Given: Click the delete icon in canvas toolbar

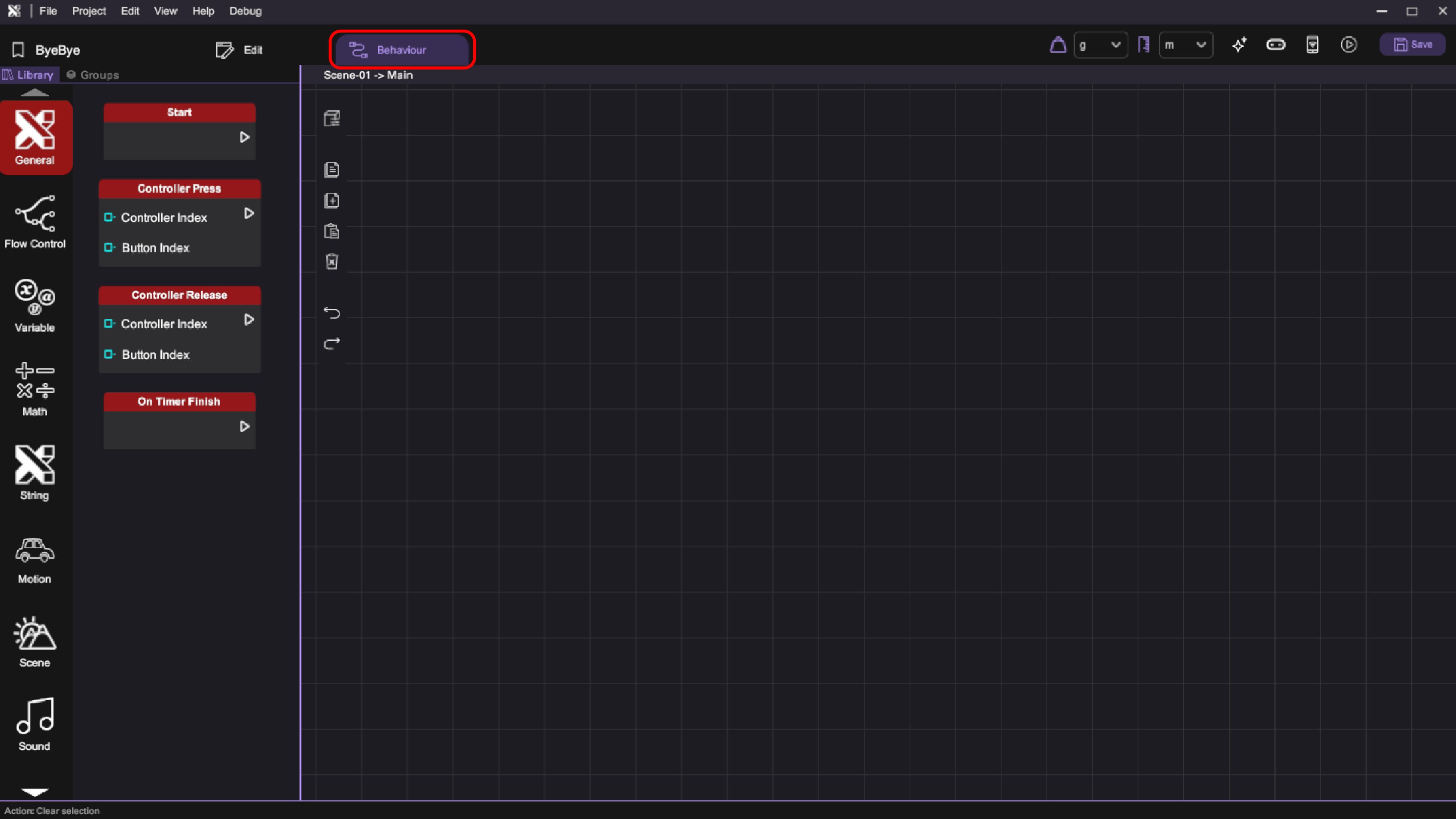Looking at the screenshot, I should pos(332,262).
